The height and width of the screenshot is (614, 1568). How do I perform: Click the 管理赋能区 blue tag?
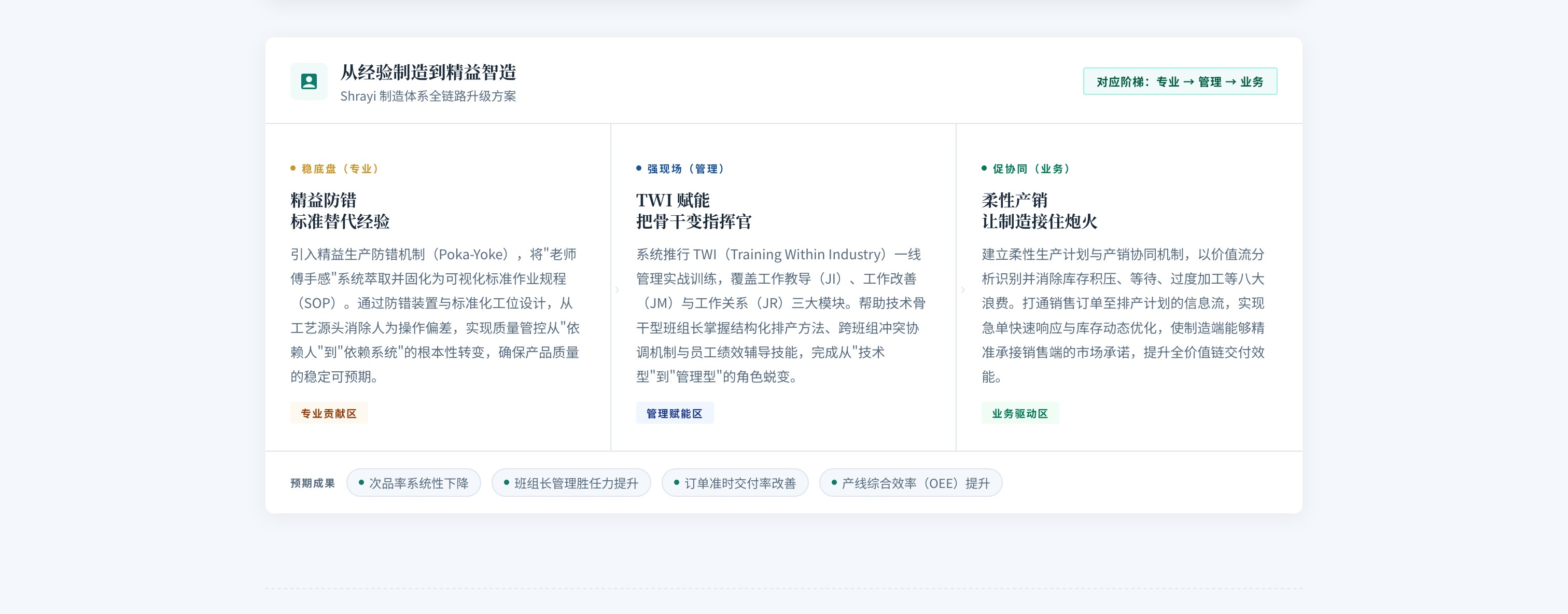pyautogui.click(x=674, y=413)
